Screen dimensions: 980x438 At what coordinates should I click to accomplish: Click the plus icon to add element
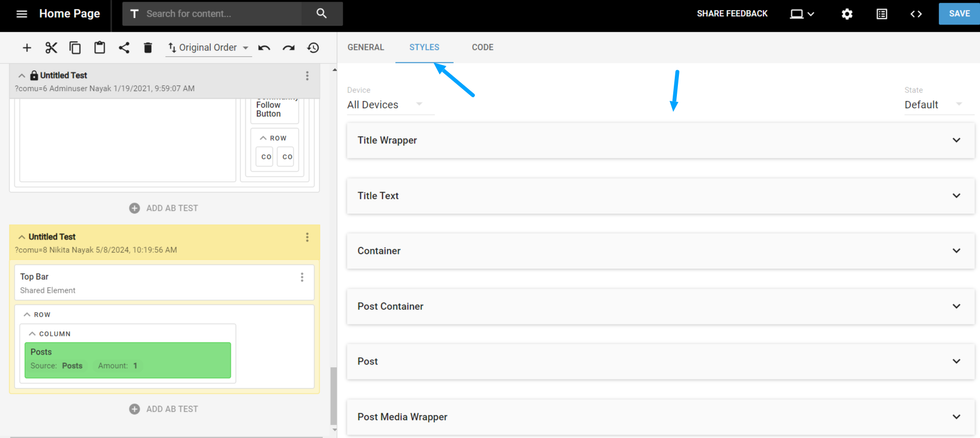click(x=27, y=48)
